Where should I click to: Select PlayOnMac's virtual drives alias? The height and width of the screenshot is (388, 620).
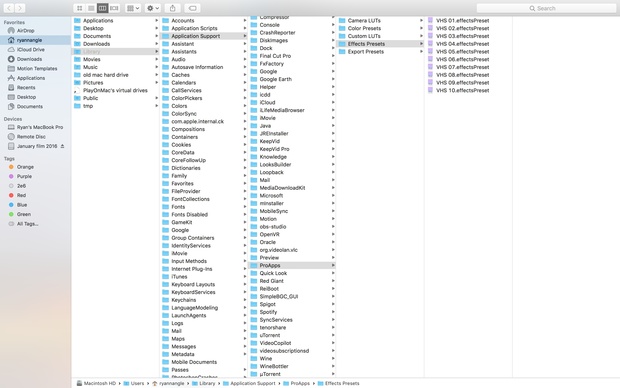coord(115,90)
